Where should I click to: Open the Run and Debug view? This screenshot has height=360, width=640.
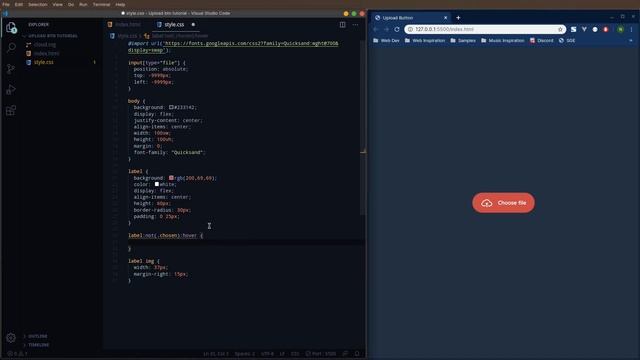tap(11, 89)
